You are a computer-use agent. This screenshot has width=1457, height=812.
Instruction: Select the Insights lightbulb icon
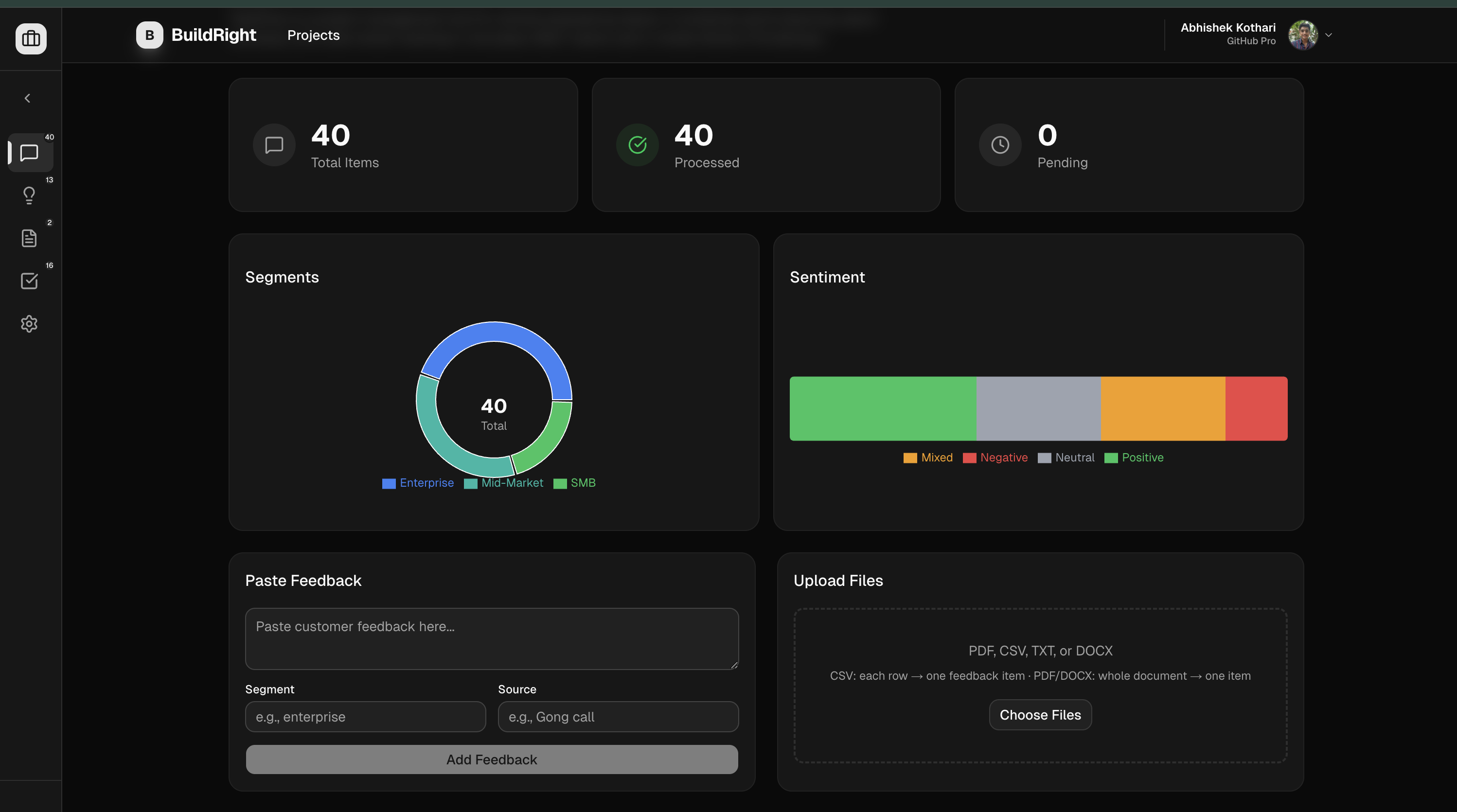click(29, 195)
